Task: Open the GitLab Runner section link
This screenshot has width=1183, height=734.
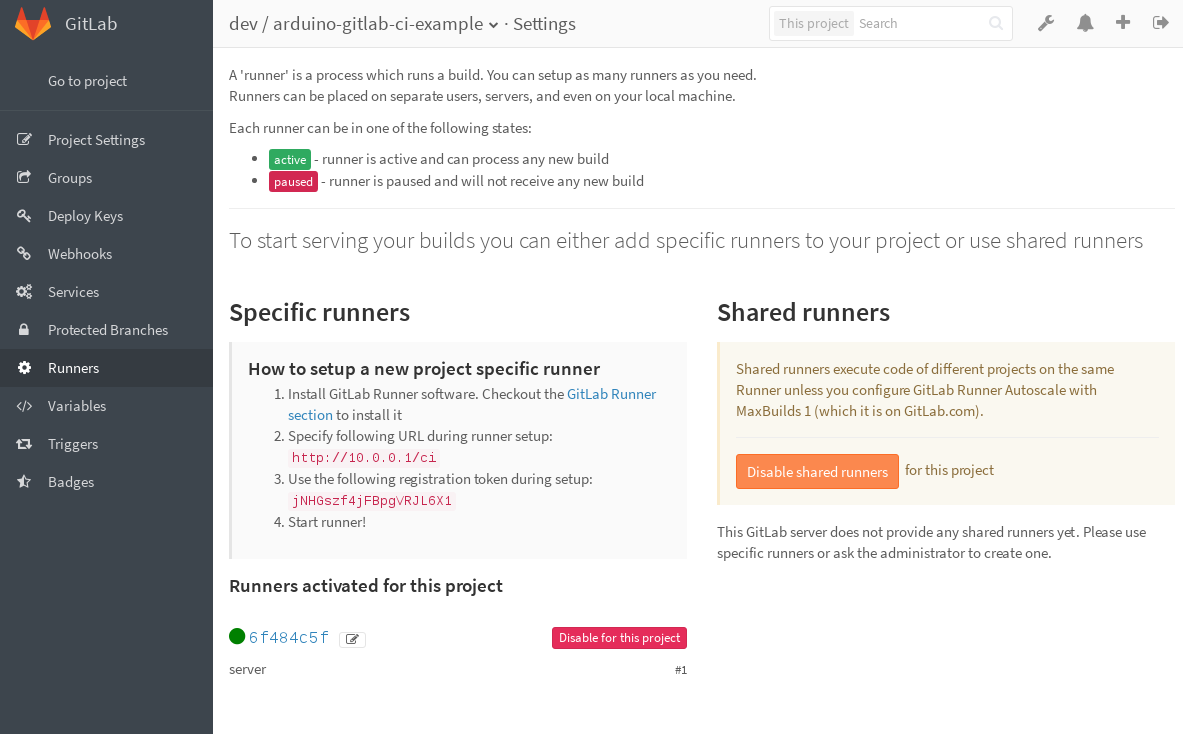Action: [611, 394]
